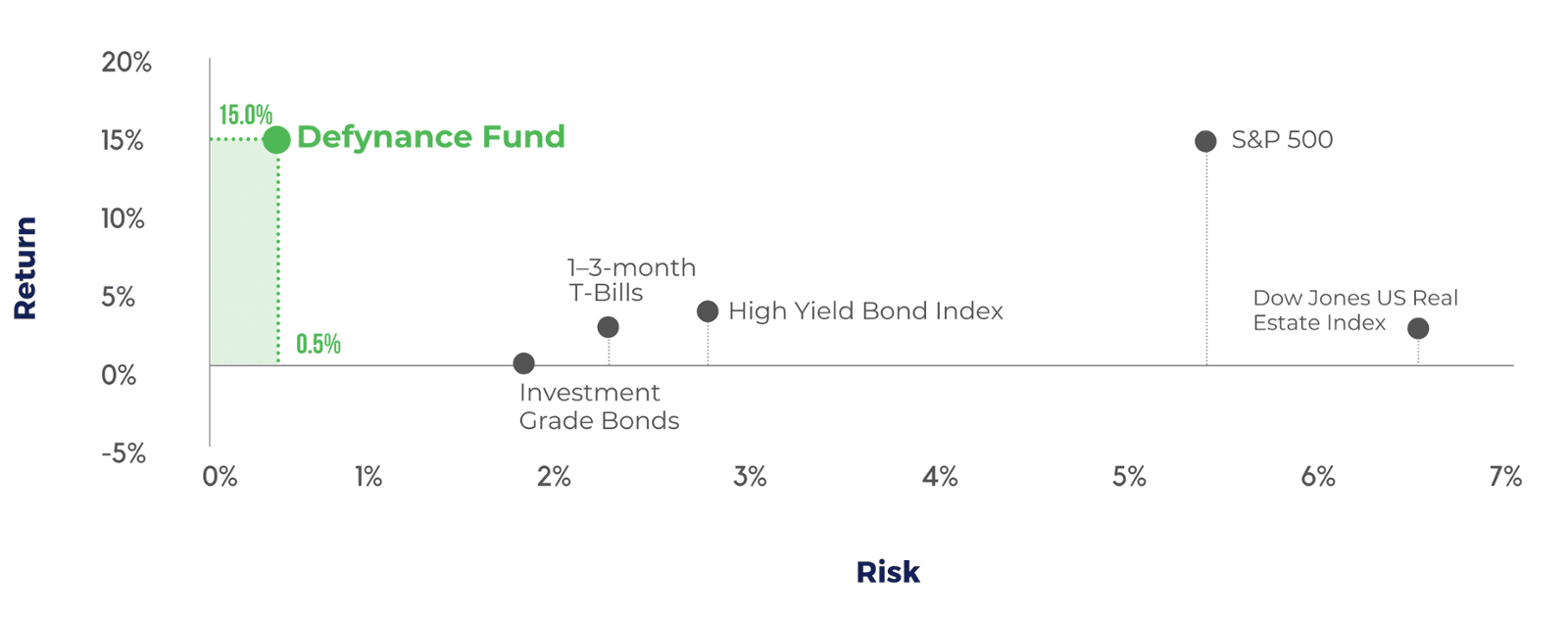Click the Investment Grade Bonds data point

523,363
